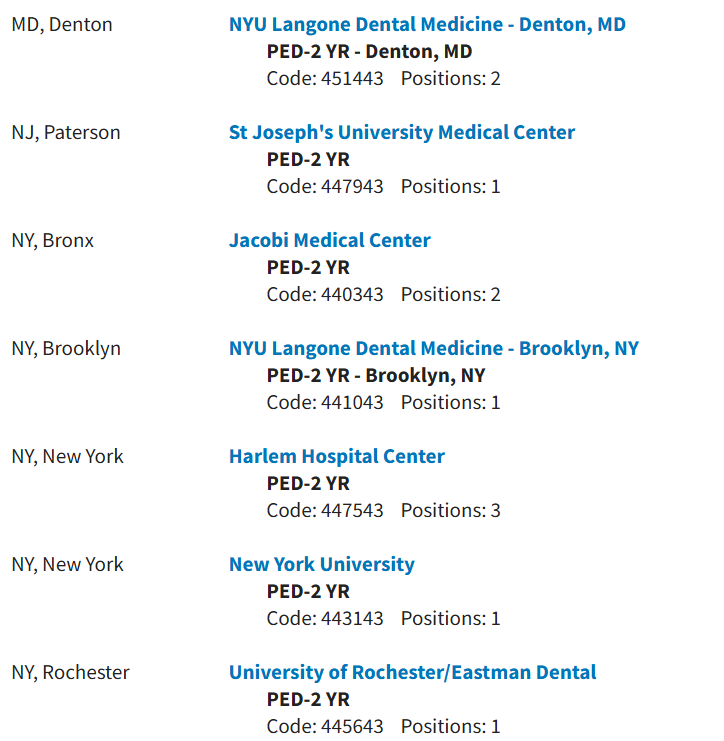Select the PED-2 YR - Denton, MD program title

tap(370, 52)
